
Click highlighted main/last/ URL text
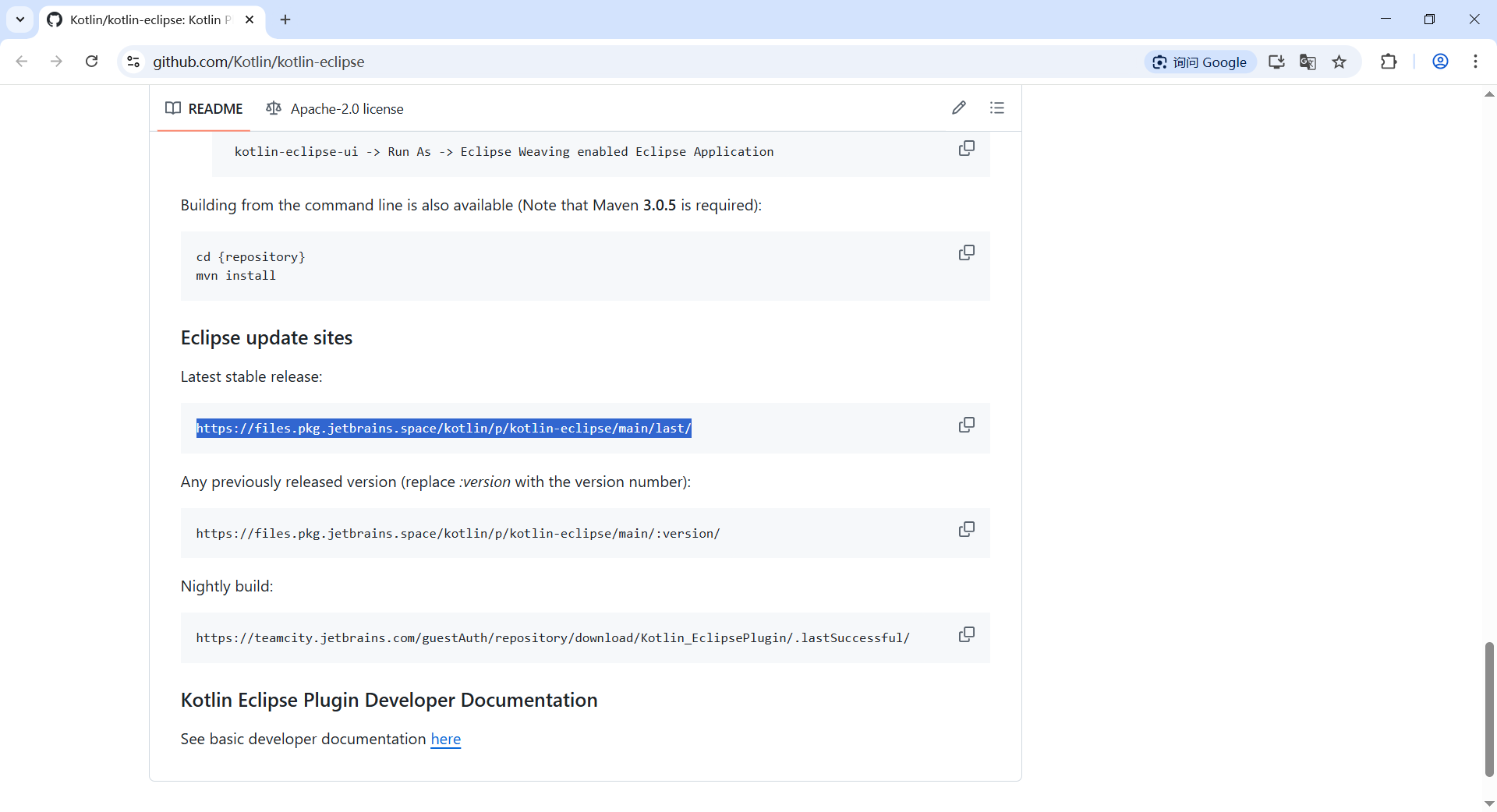pyautogui.click(x=444, y=428)
